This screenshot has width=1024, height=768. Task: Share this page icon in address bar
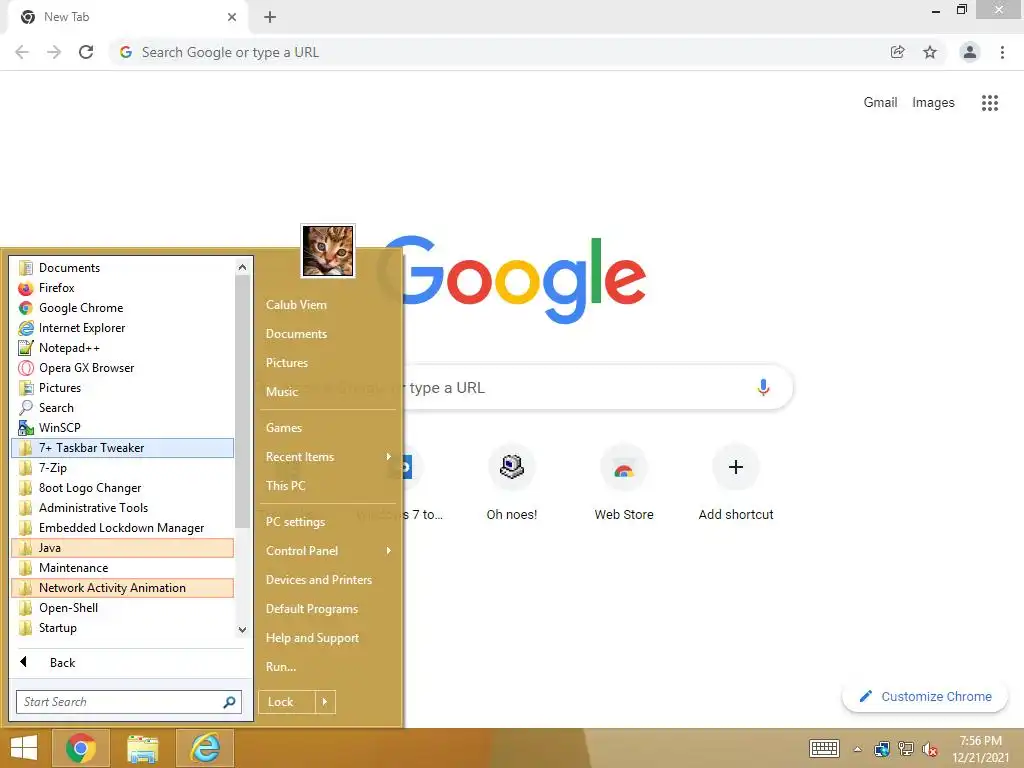[898, 52]
